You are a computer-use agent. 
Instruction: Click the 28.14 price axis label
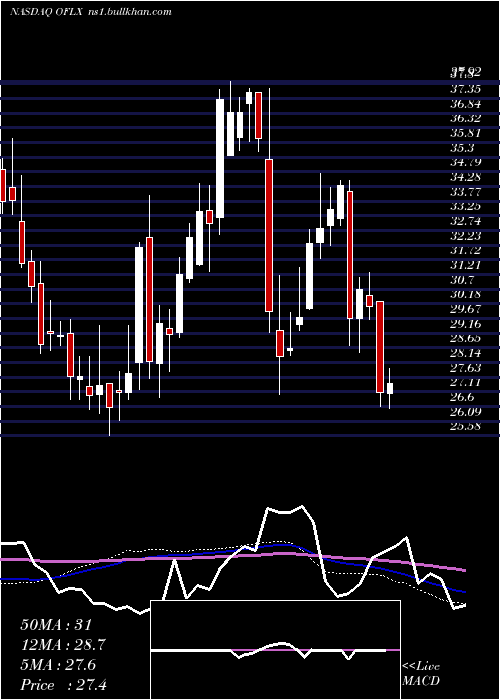(465, 353)
